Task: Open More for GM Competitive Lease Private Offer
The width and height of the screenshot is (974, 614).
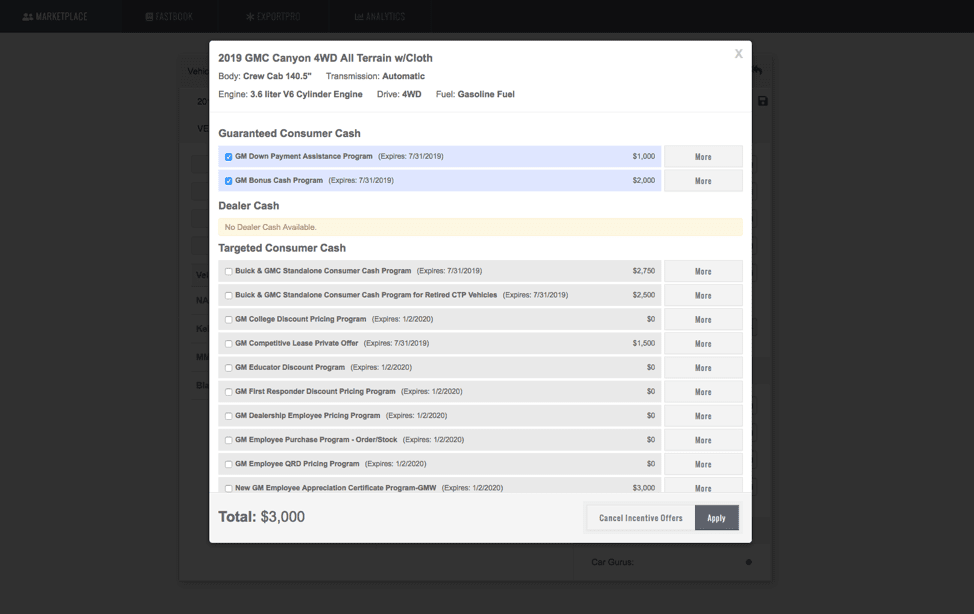Action: click(x=703, y=344)
